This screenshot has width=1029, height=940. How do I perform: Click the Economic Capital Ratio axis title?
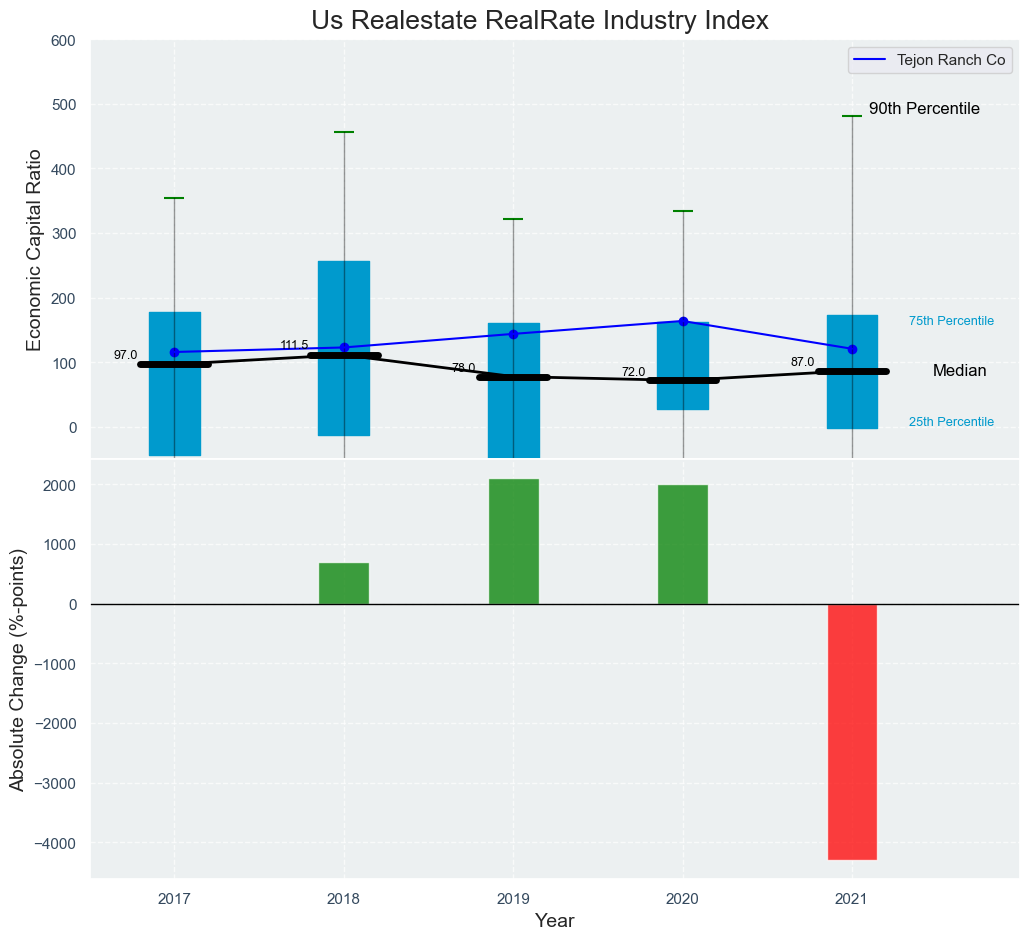33,249
